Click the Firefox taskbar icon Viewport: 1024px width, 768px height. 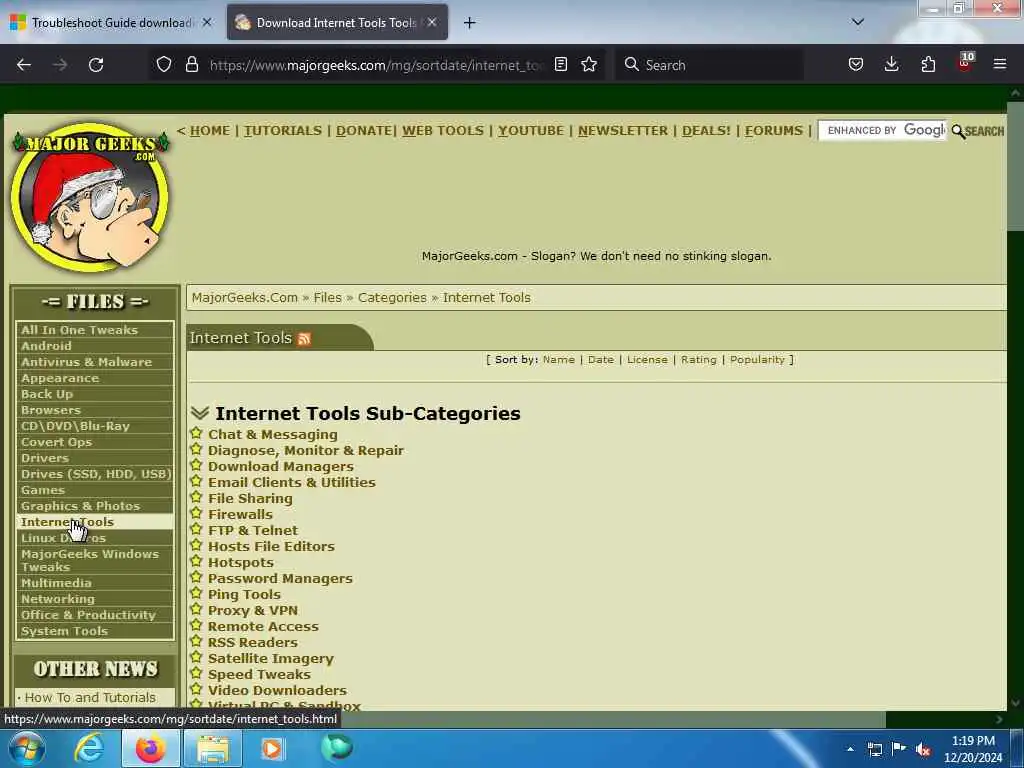150,748
